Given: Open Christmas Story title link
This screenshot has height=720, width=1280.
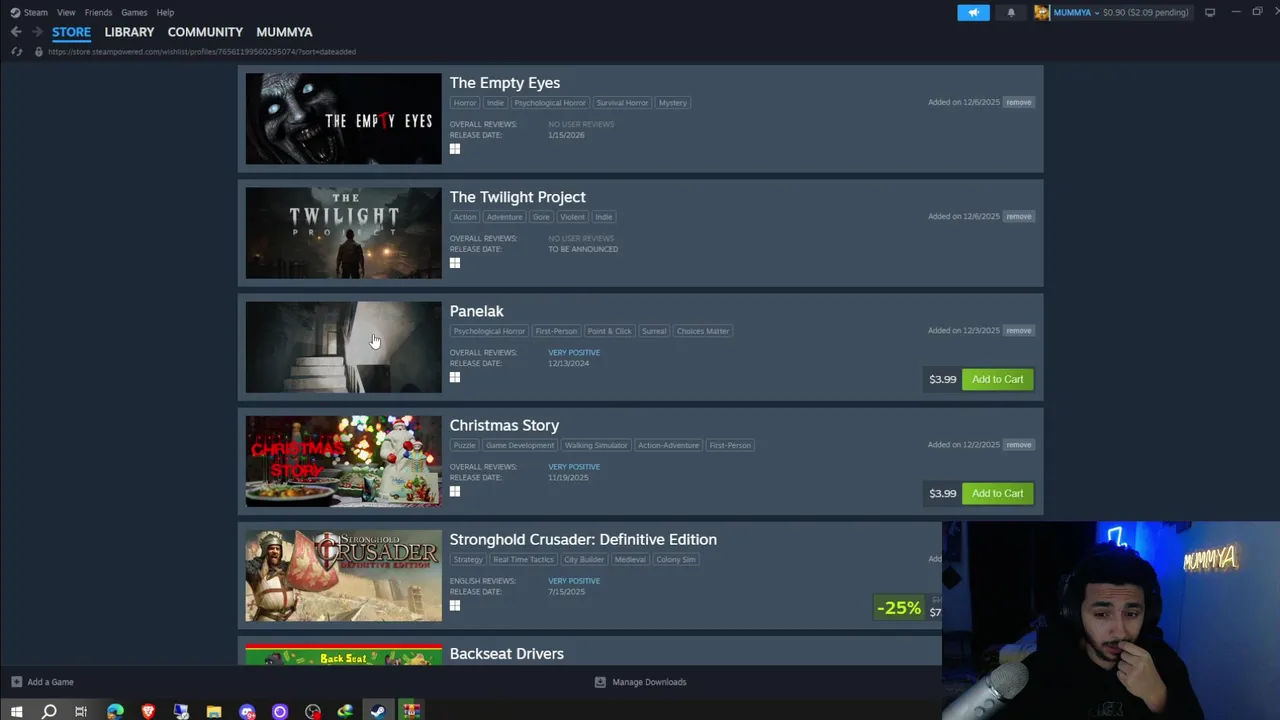Looking at the screenshot, I should (504, 425).
